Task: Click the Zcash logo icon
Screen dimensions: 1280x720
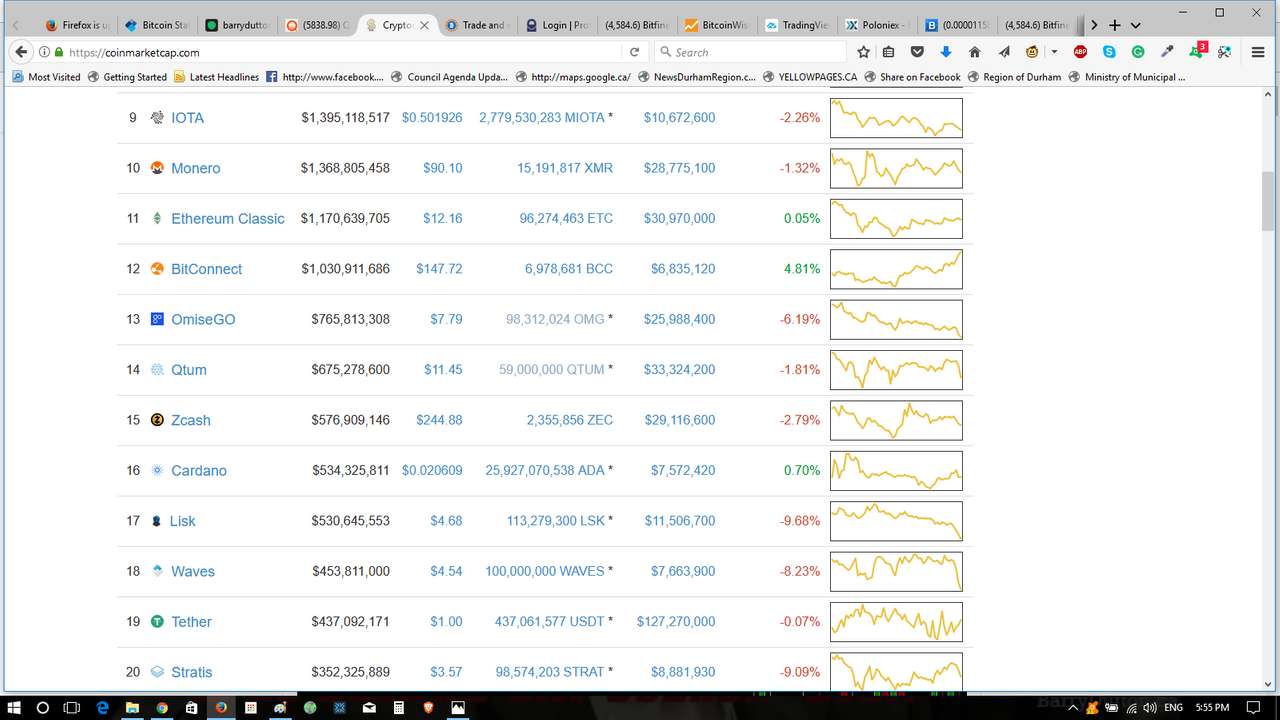Action: point(157,420)
